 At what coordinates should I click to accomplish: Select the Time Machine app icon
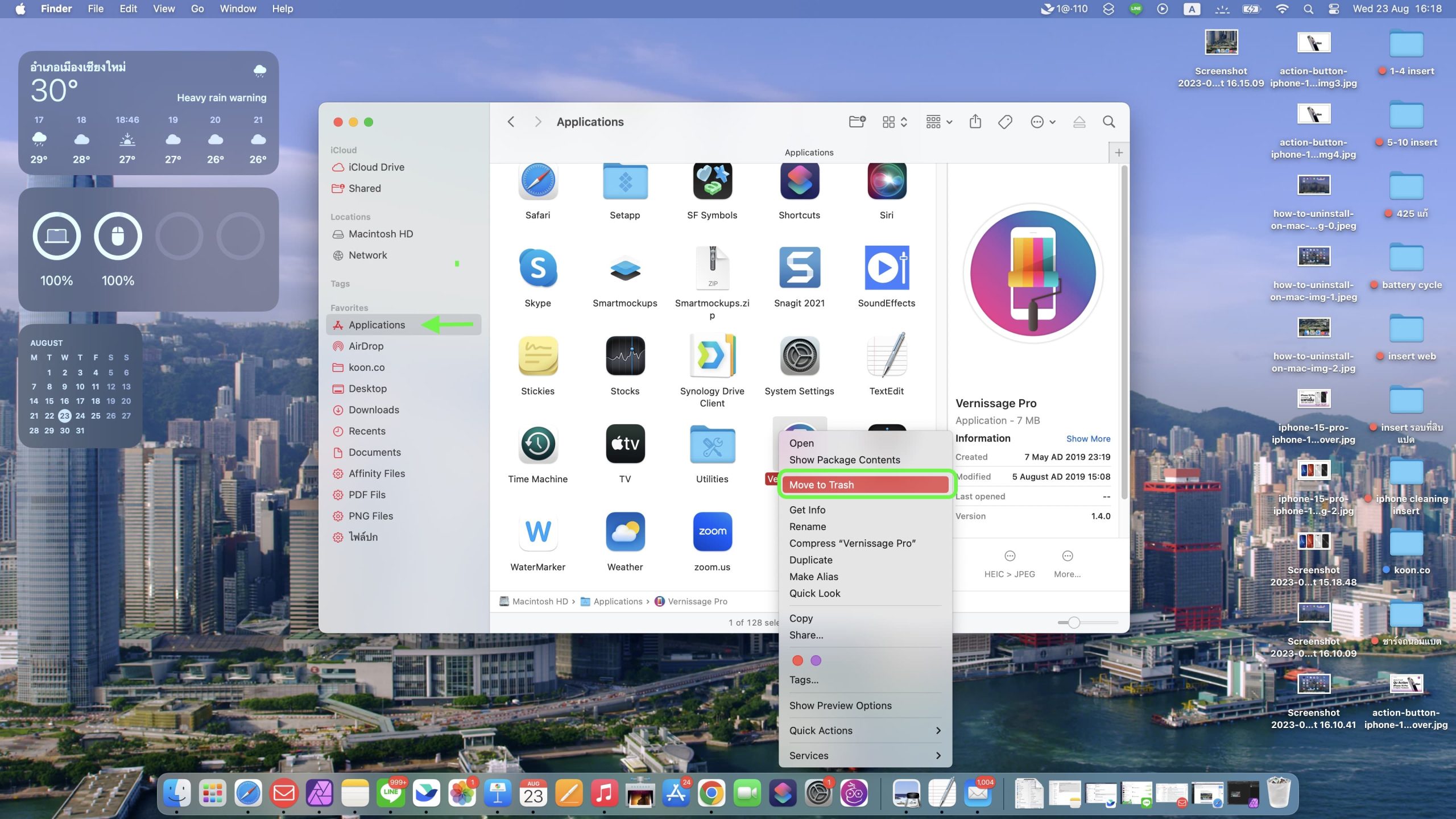(537, 444)
